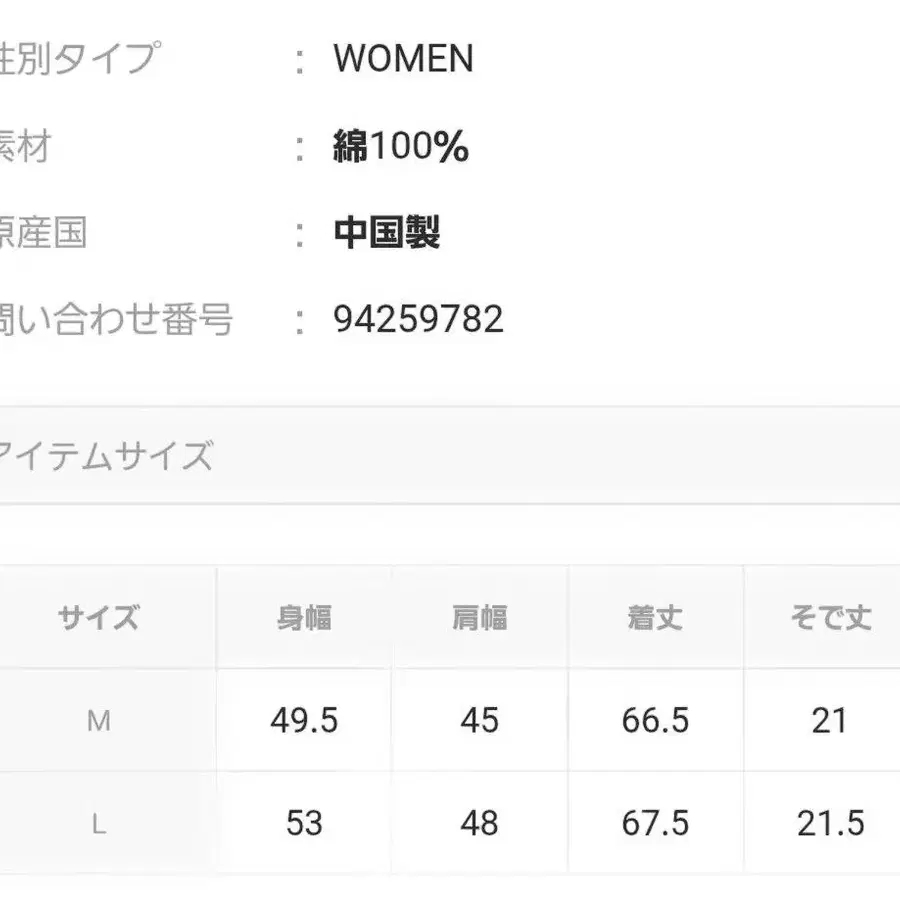Select the 肩幅 column header
The image size is (900, 900).
[479, 618]
